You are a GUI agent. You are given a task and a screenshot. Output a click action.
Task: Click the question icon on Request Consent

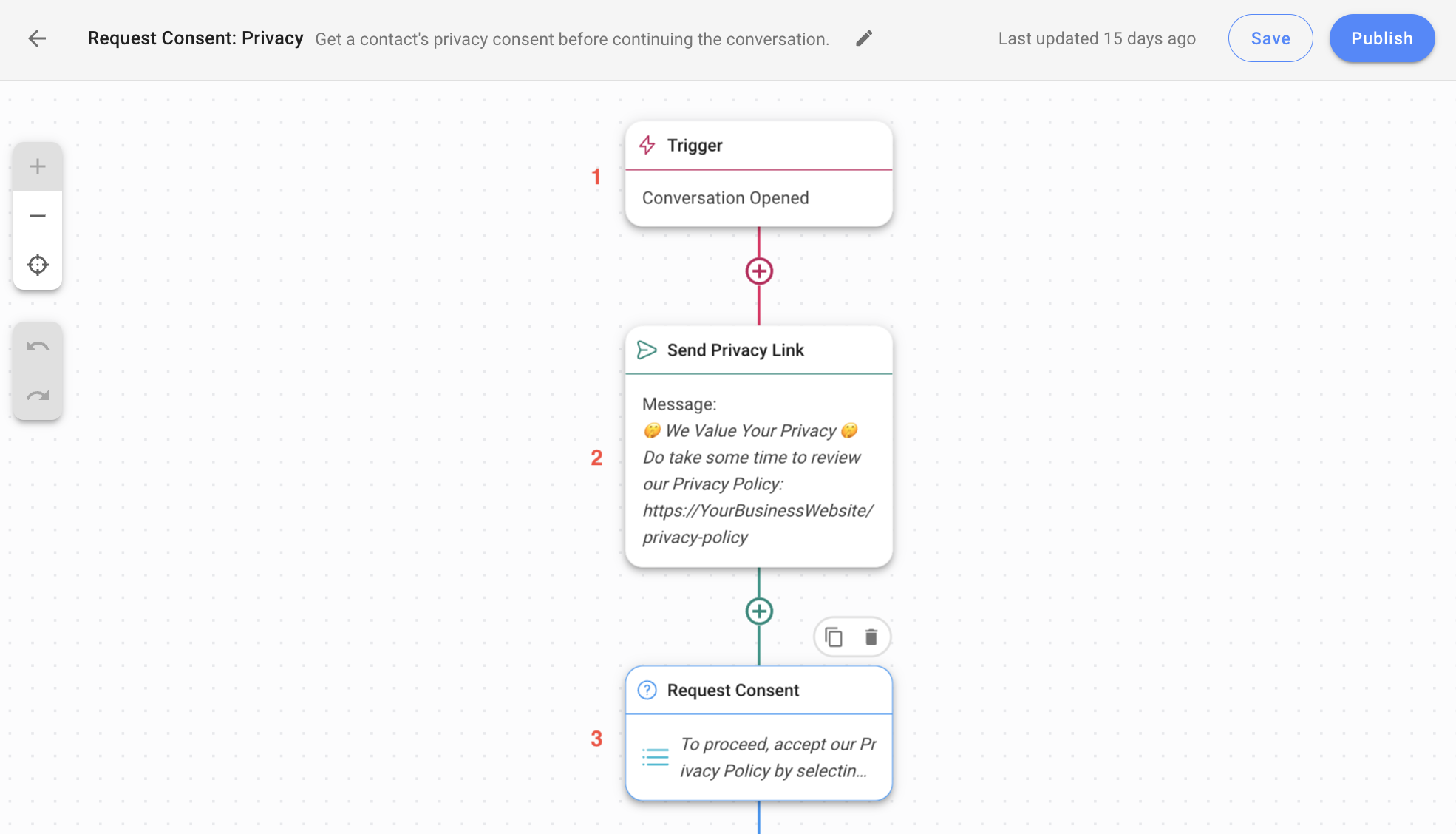pyautogui.click(x=647, y=690)
